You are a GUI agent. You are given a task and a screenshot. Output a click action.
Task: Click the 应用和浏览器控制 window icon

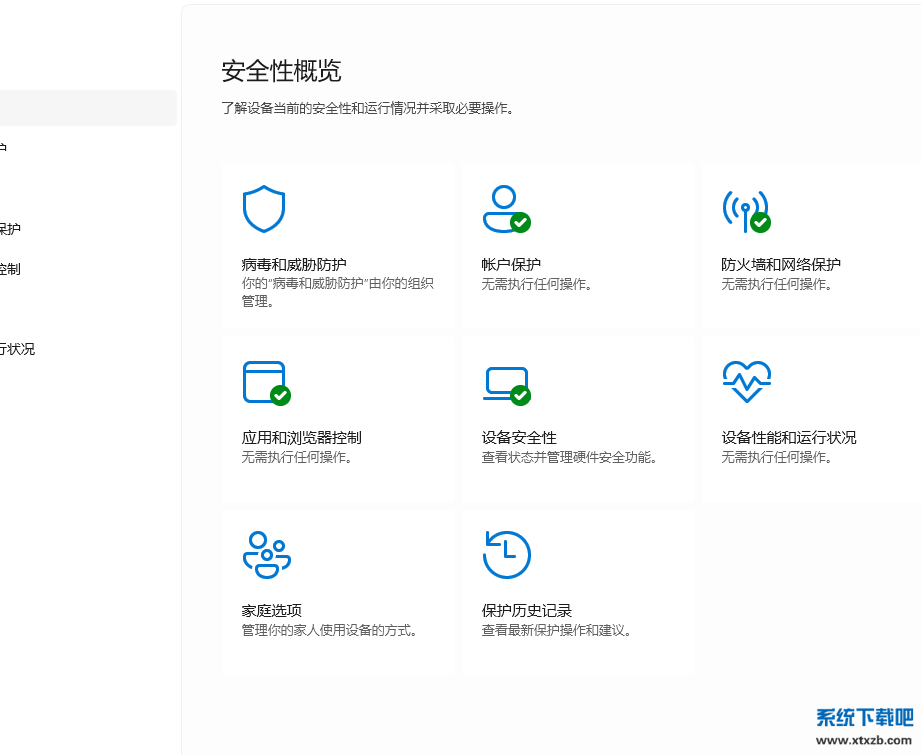(263, 382)
